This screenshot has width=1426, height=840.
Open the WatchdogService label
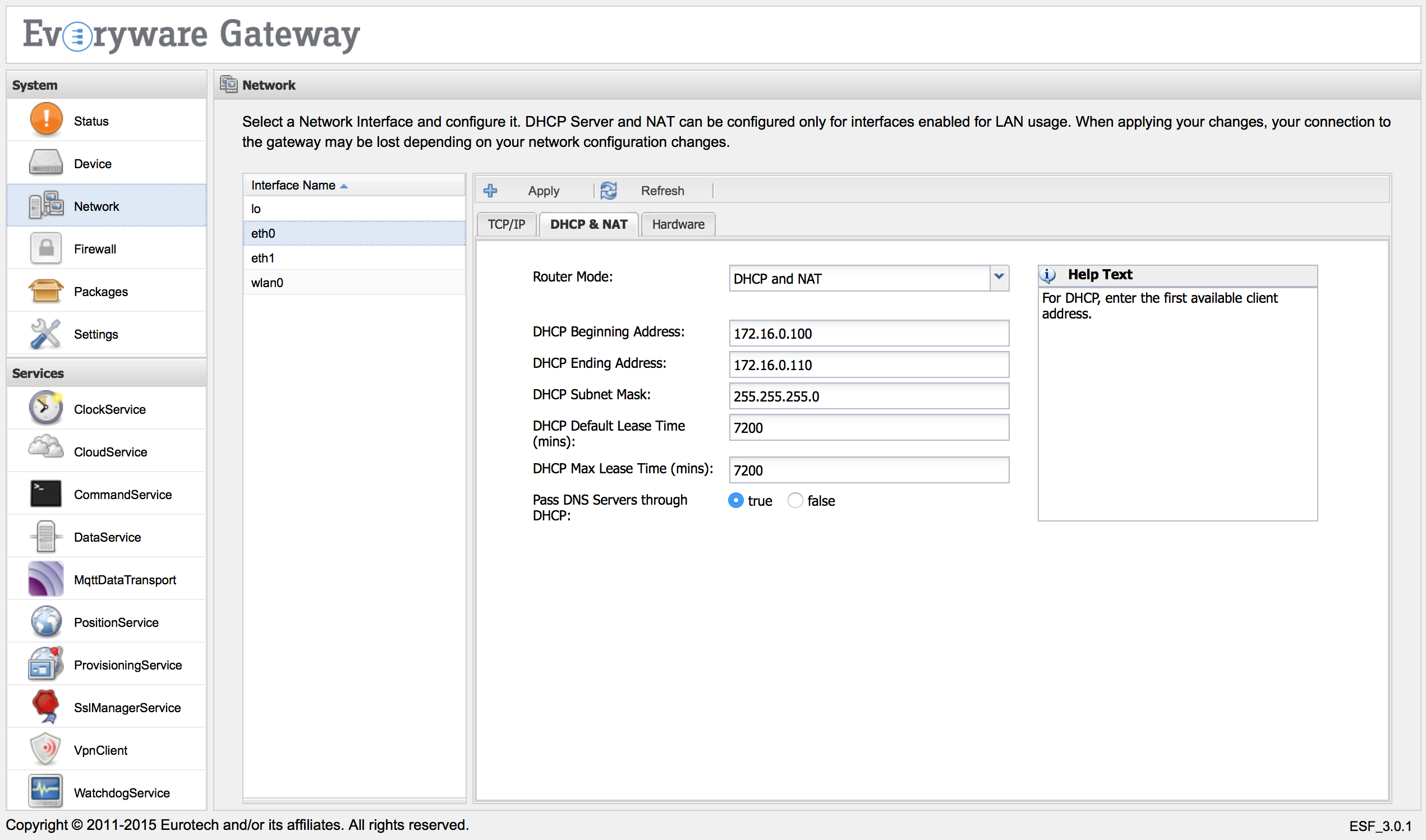[x=122, y=792]
